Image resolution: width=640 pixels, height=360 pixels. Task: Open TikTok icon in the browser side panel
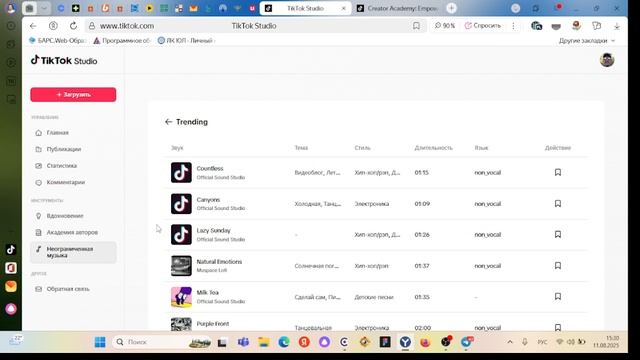click(11, 249)
